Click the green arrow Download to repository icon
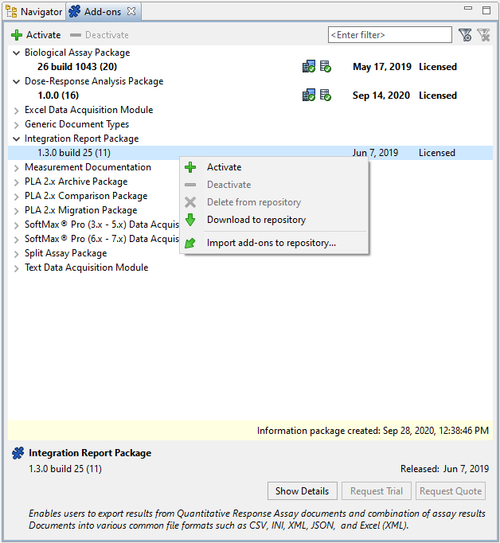Screen dimensions: 500x543 (x=190, y=220)
